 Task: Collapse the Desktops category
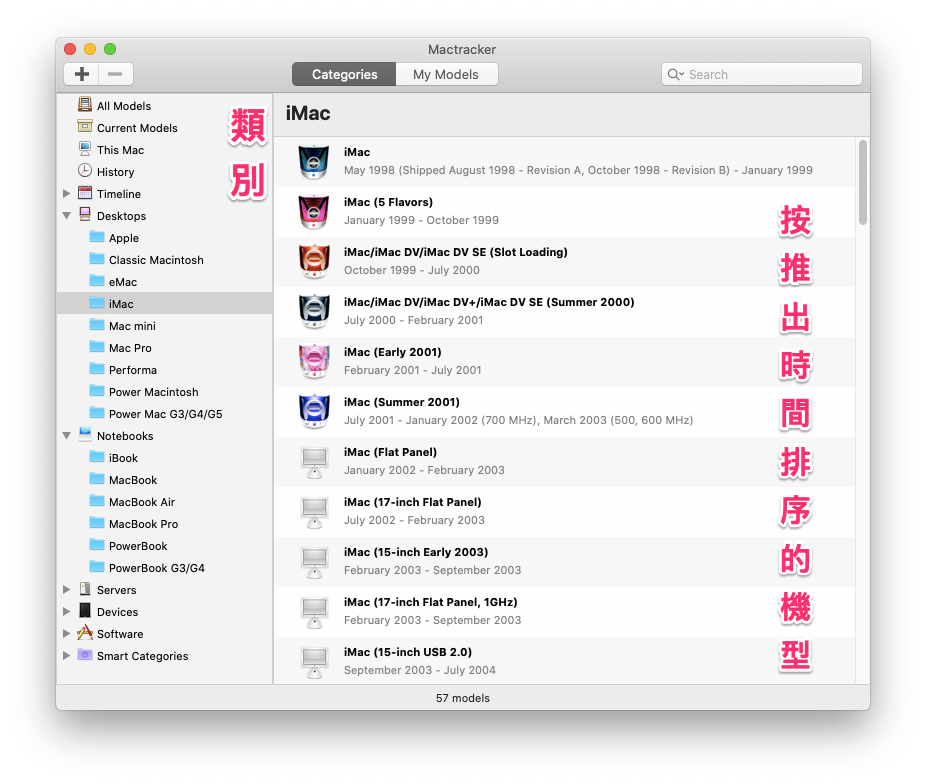pos(66,215)
